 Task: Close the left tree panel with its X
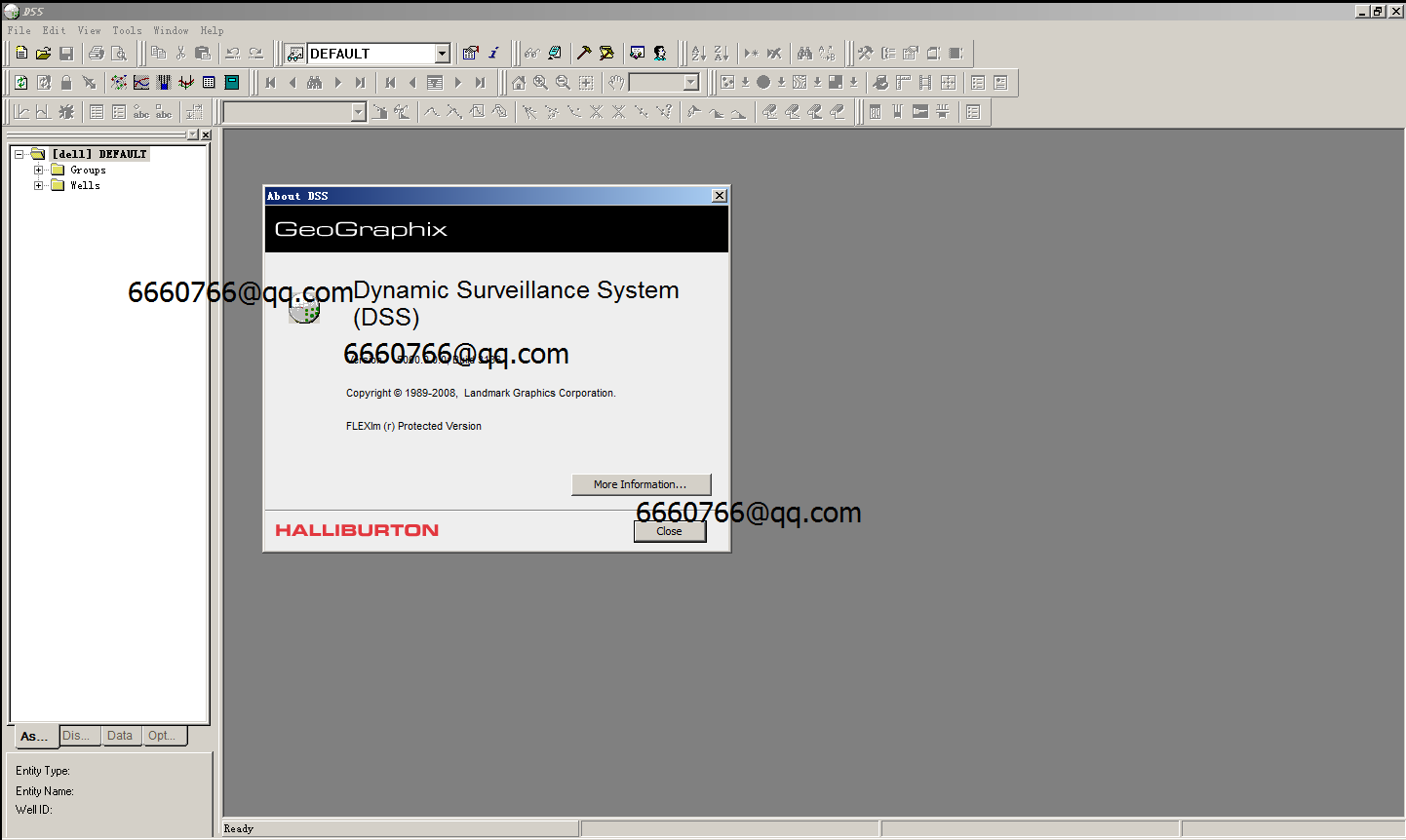(206, 134)
